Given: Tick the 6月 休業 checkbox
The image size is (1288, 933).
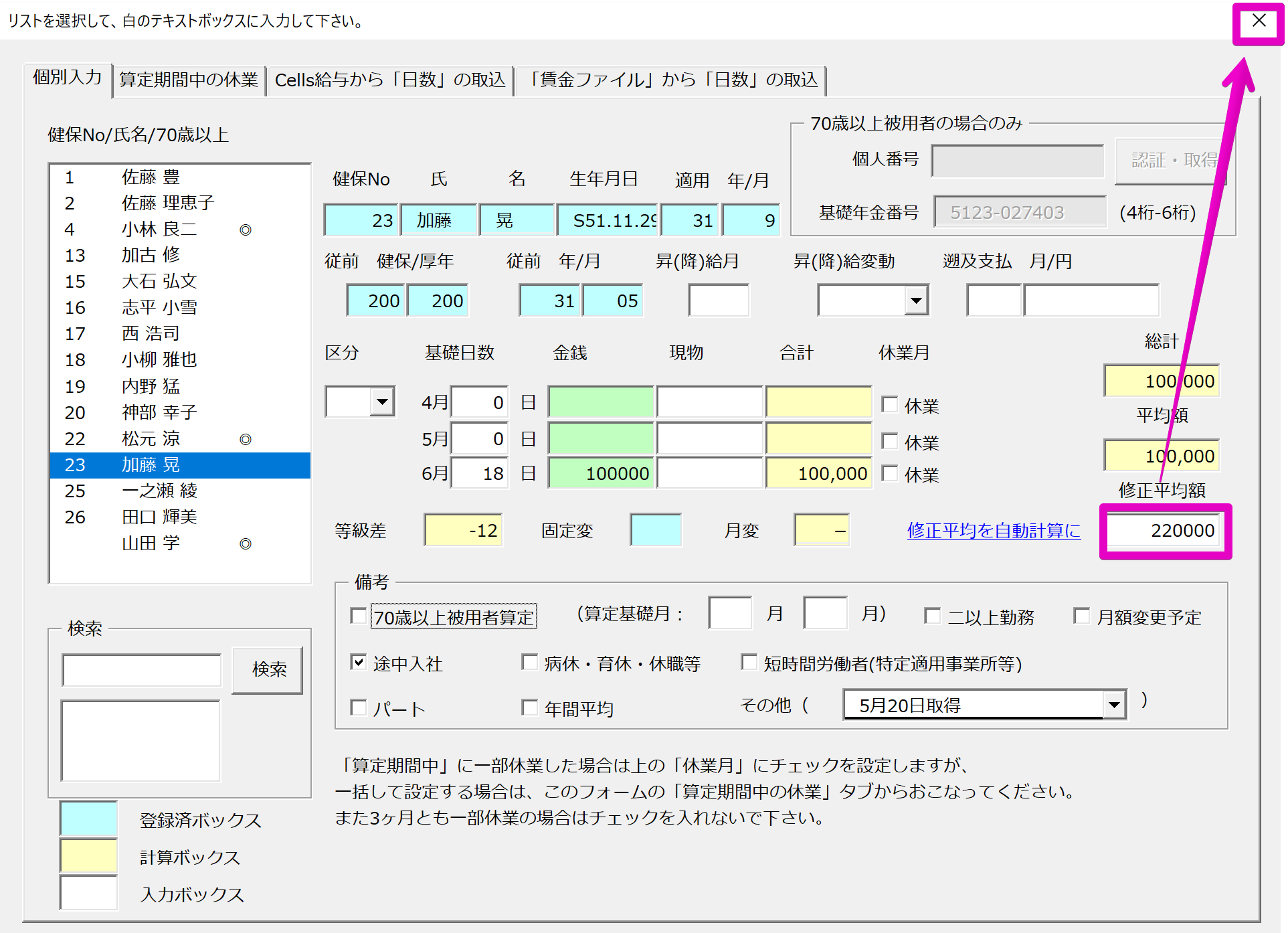Looking at the screenshot, I should pos(889,474).
